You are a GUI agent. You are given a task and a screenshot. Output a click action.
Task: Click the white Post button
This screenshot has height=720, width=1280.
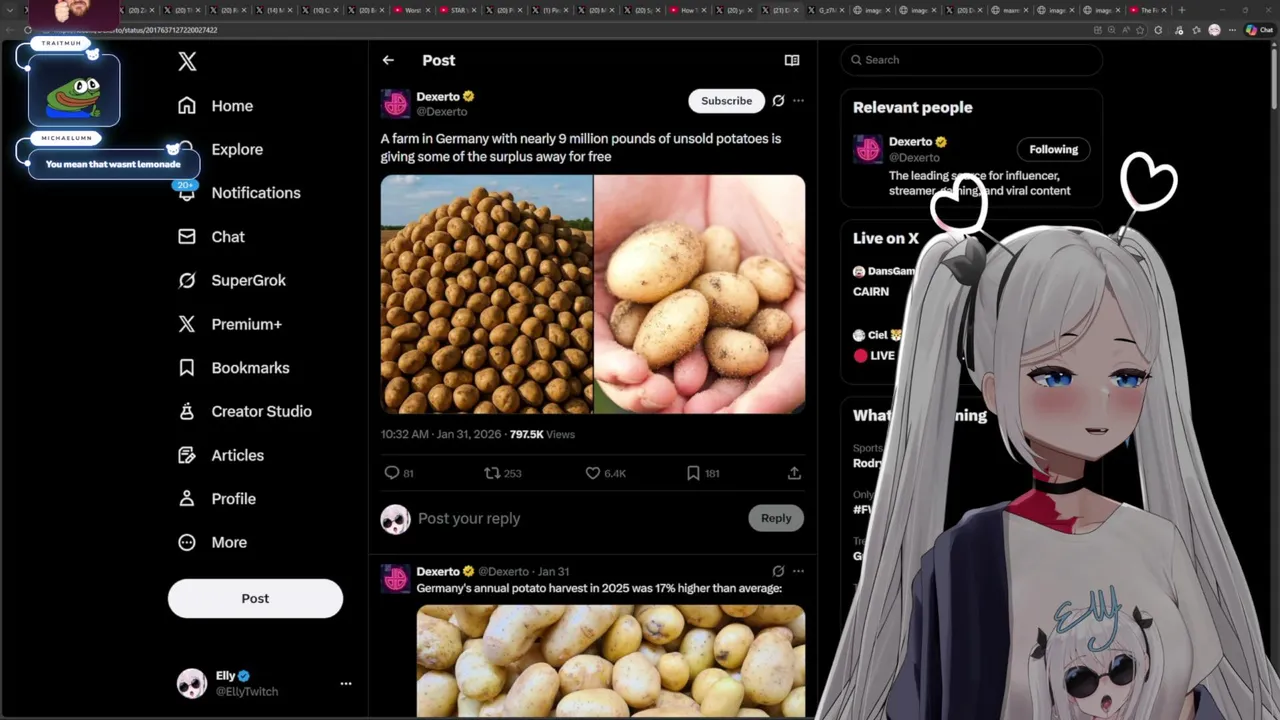pyautogui.click(x=255, y=598)
